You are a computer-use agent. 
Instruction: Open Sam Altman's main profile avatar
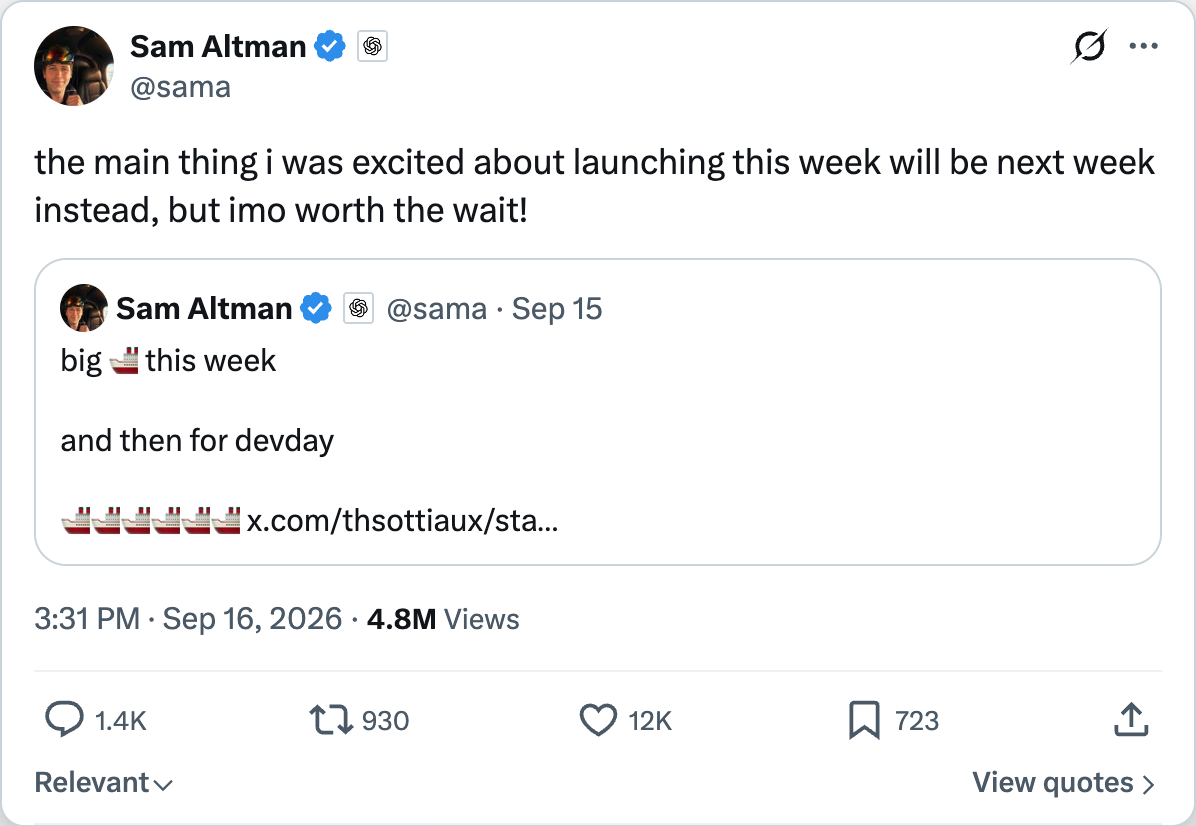point(74,66)
